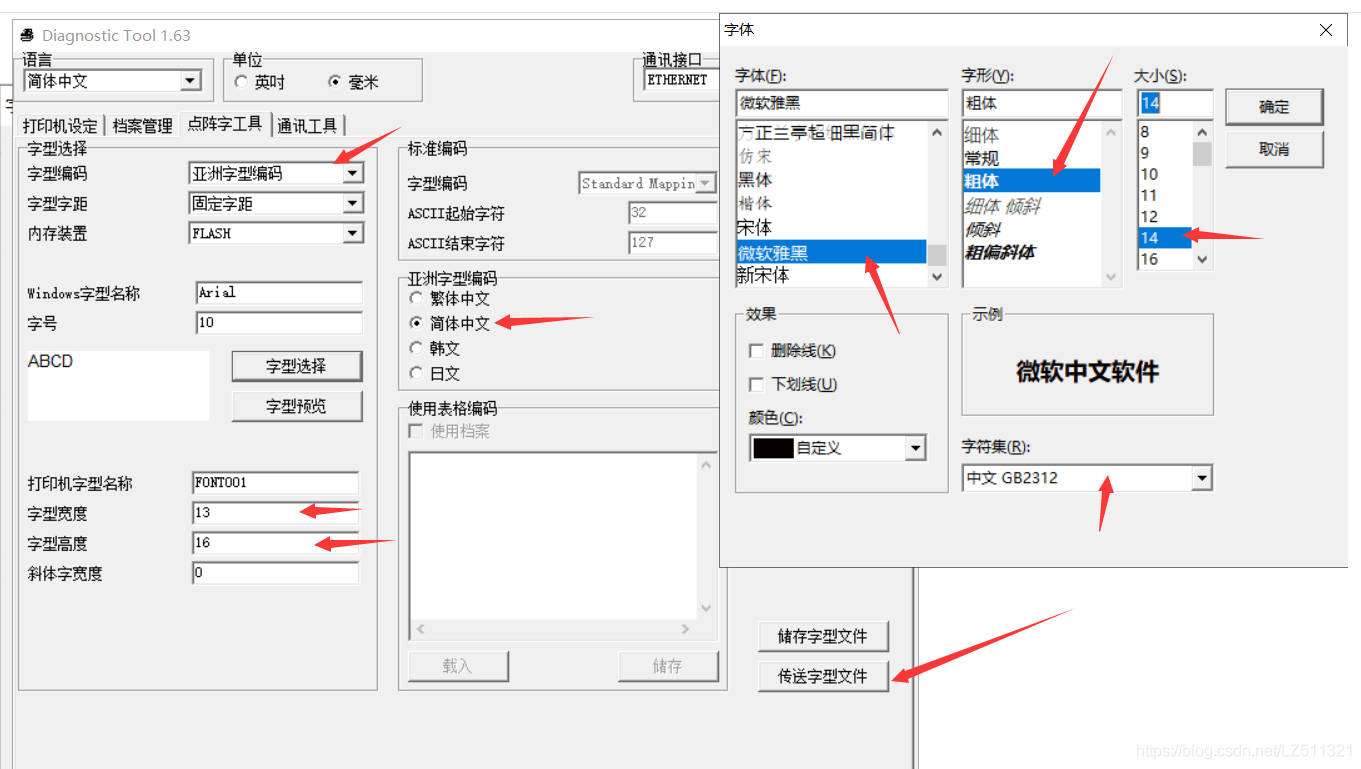Tick the 删除线 strikethrough checkbox
The height and width of the screenshot is (769, 1361).
(x=757, y=351)
